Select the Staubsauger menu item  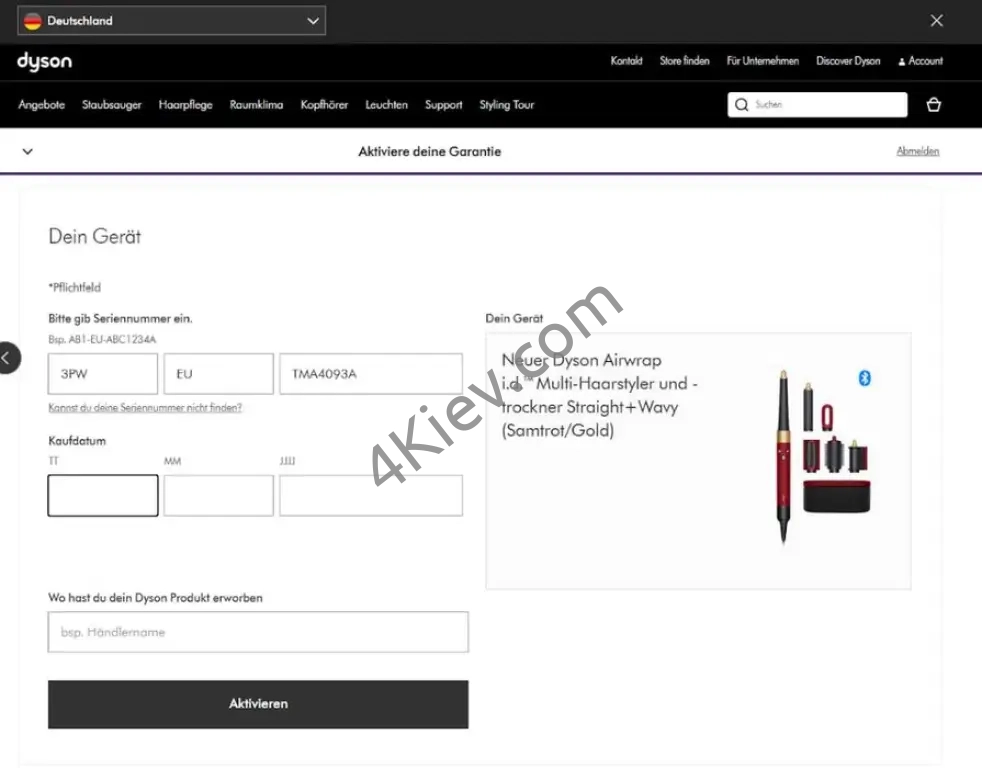[x=111, y=105]
